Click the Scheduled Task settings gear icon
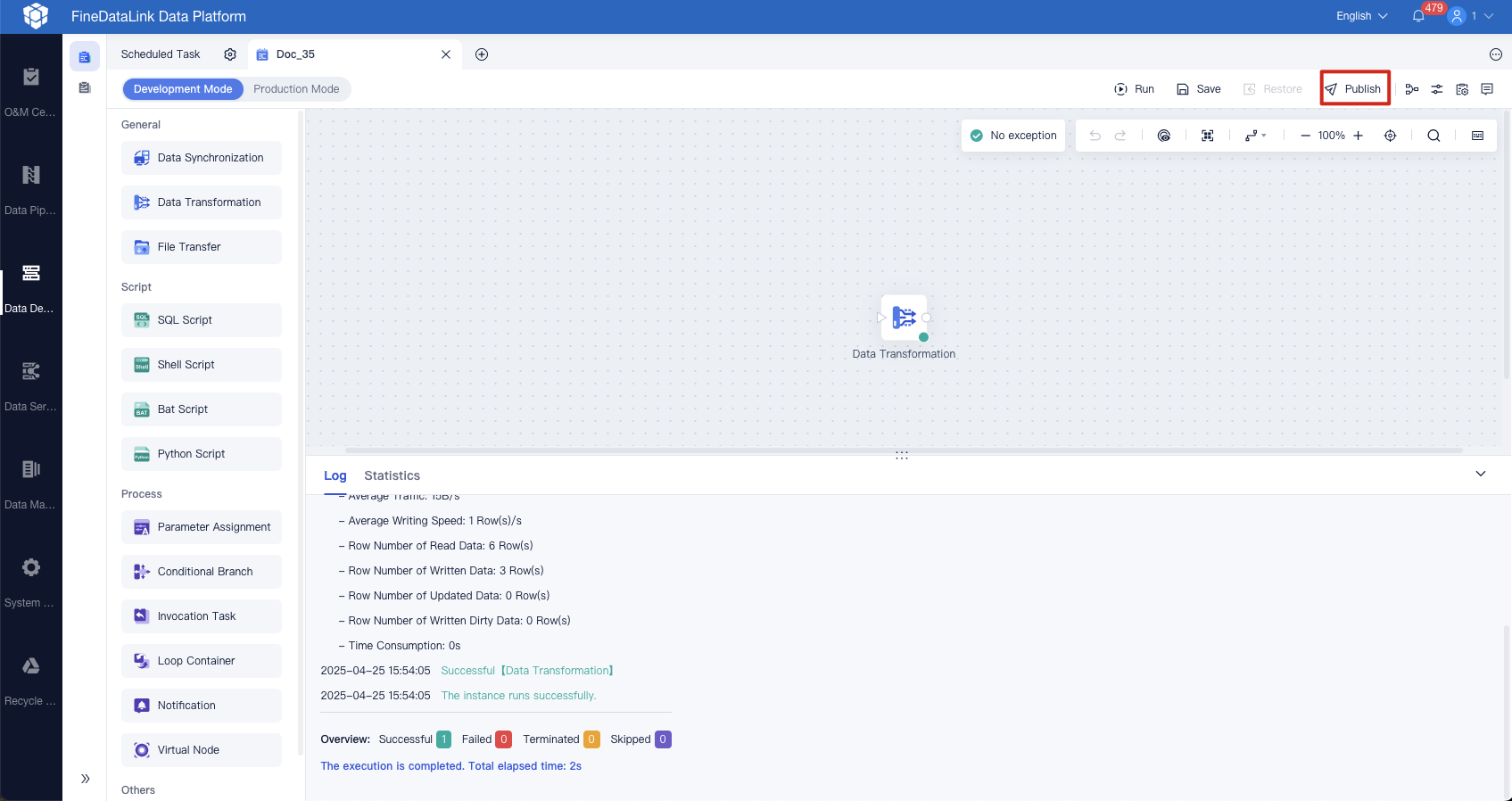 pyautogui.click(x=230, y=54)
